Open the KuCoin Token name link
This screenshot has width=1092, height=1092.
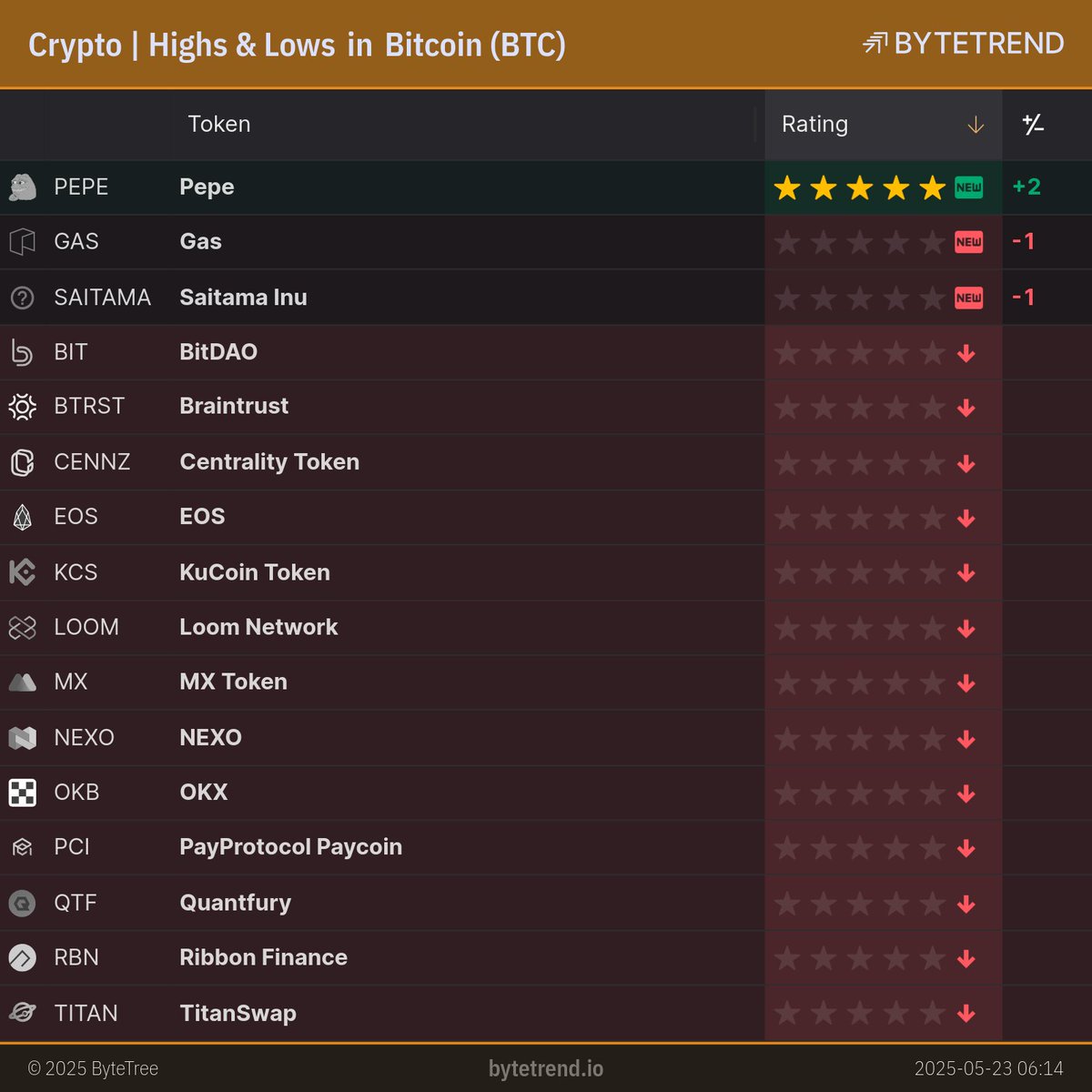pos(255,571)
